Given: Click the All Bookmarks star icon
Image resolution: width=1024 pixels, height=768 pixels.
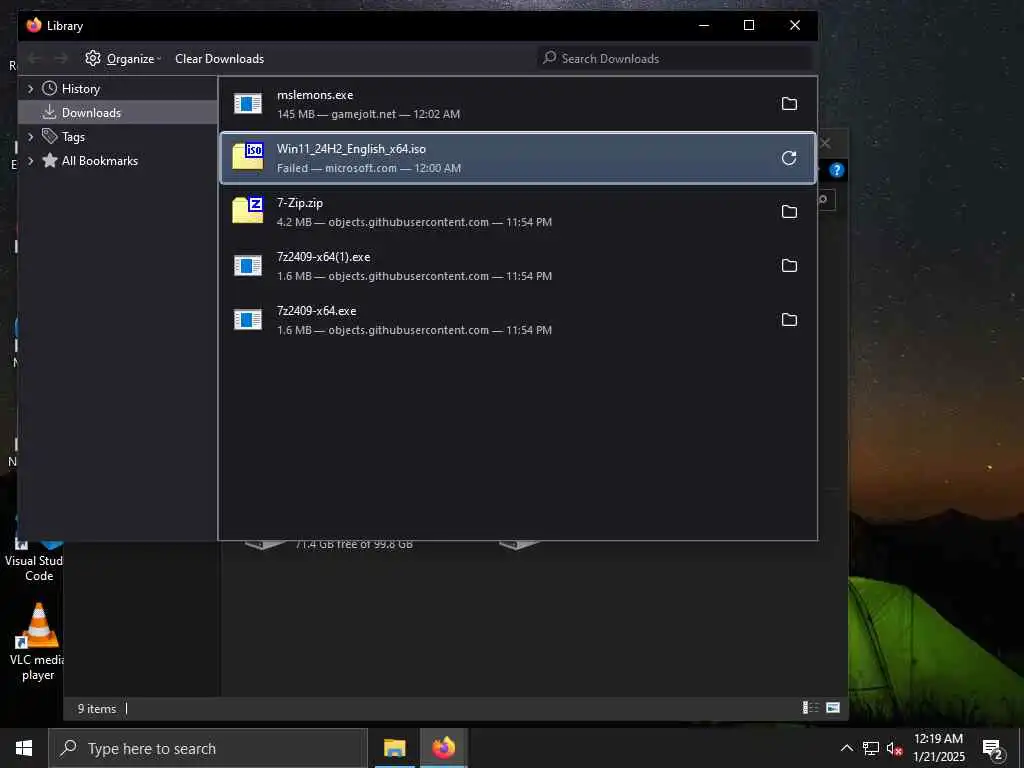Looking at the screenshot, I should pos(50,160).
